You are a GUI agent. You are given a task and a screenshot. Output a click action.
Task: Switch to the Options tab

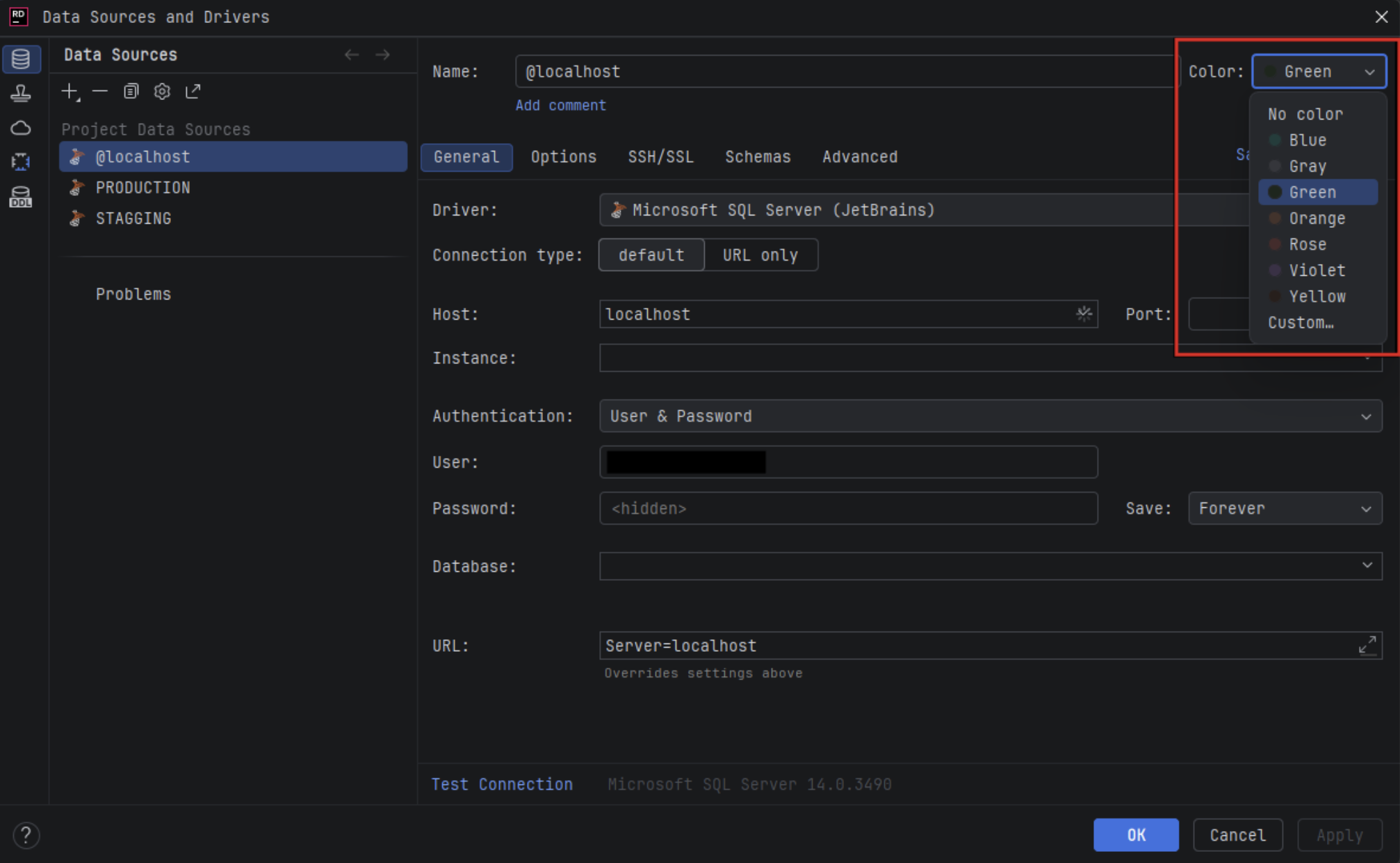pos(564,157)
